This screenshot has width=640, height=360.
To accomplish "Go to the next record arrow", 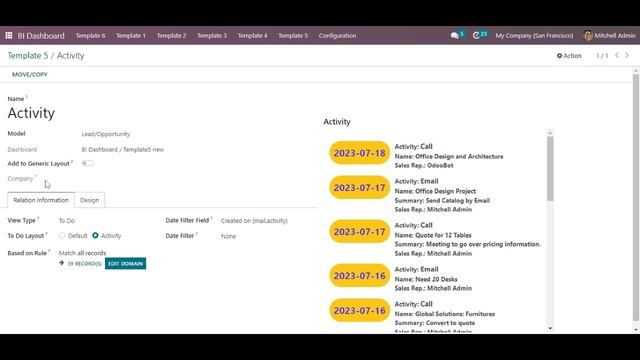I will tap(627, 55).
